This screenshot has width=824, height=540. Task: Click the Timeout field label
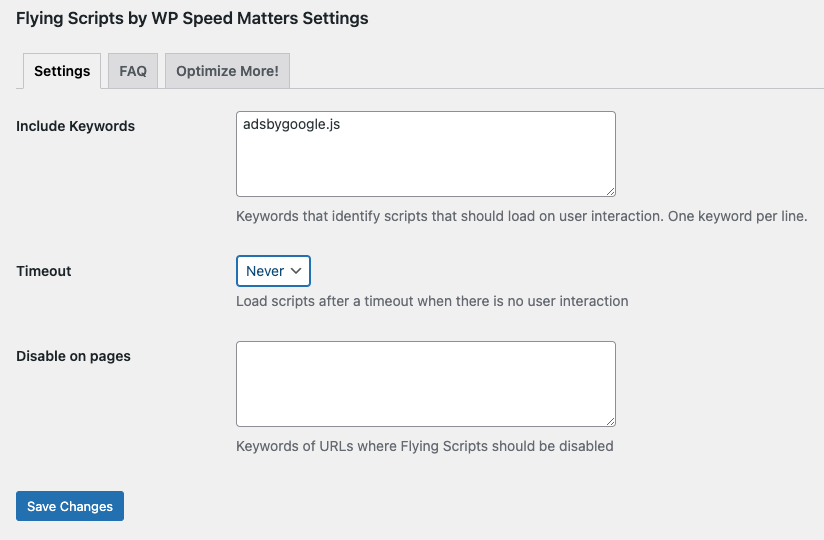pyautogui.click(x=44, y=271)
